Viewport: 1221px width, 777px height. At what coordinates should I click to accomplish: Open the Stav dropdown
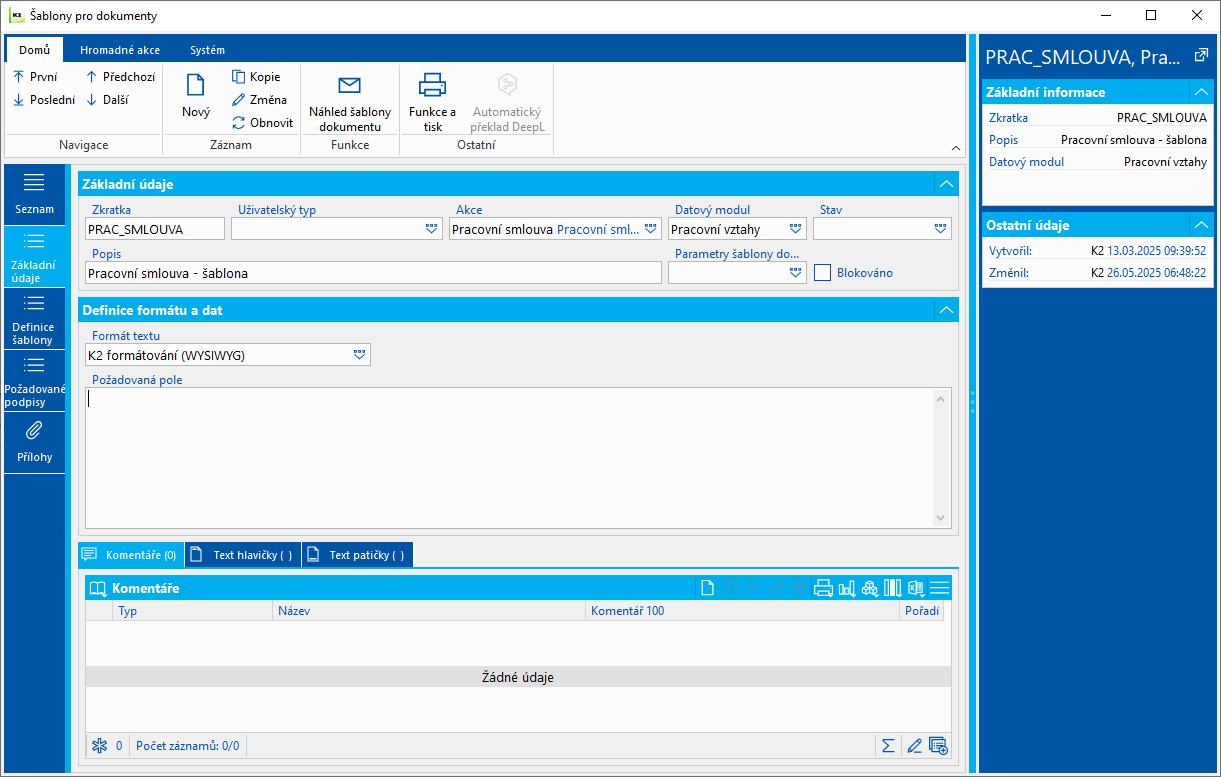point(940,229)
